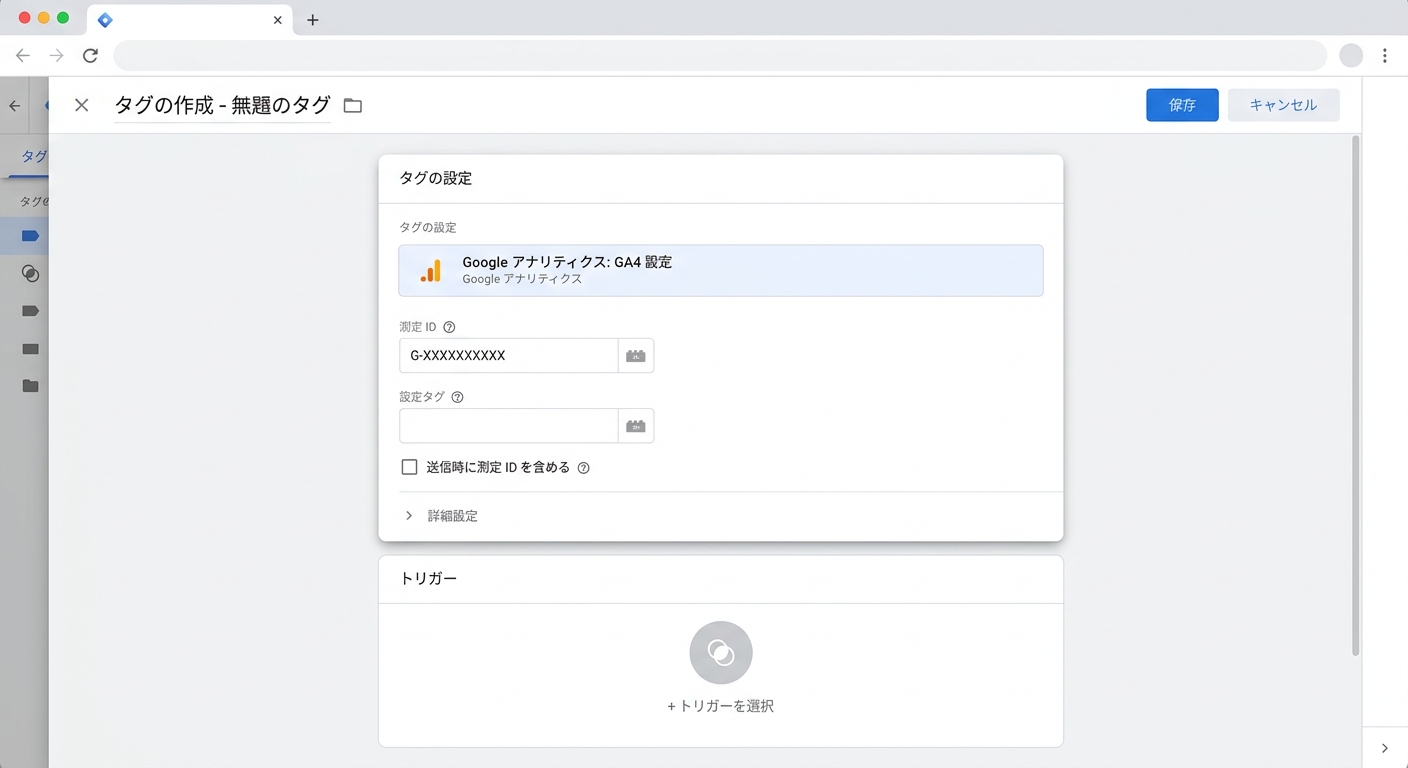
Task: Click + トリガーを選択 link
Action: pyautogui.click(x=721, y=706)
